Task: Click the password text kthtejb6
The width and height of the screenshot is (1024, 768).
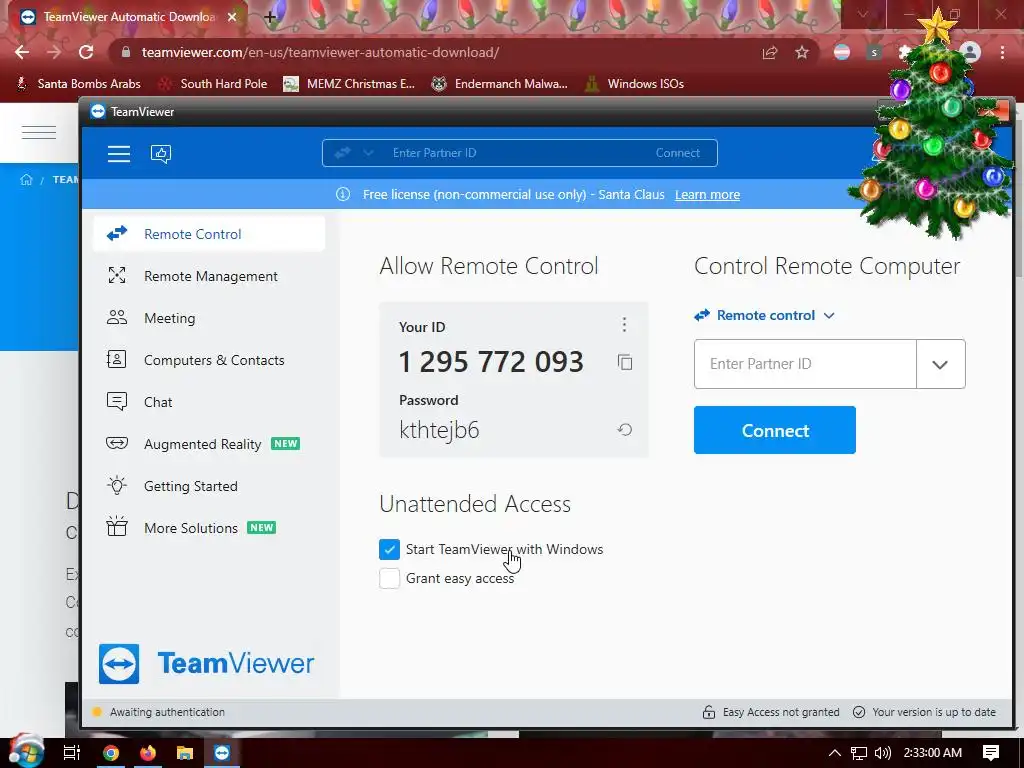Action: (439, 430)
